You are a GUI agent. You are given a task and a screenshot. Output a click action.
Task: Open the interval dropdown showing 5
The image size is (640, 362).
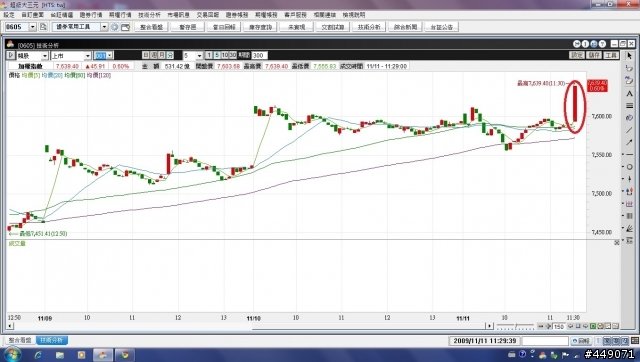click(199, 56)
